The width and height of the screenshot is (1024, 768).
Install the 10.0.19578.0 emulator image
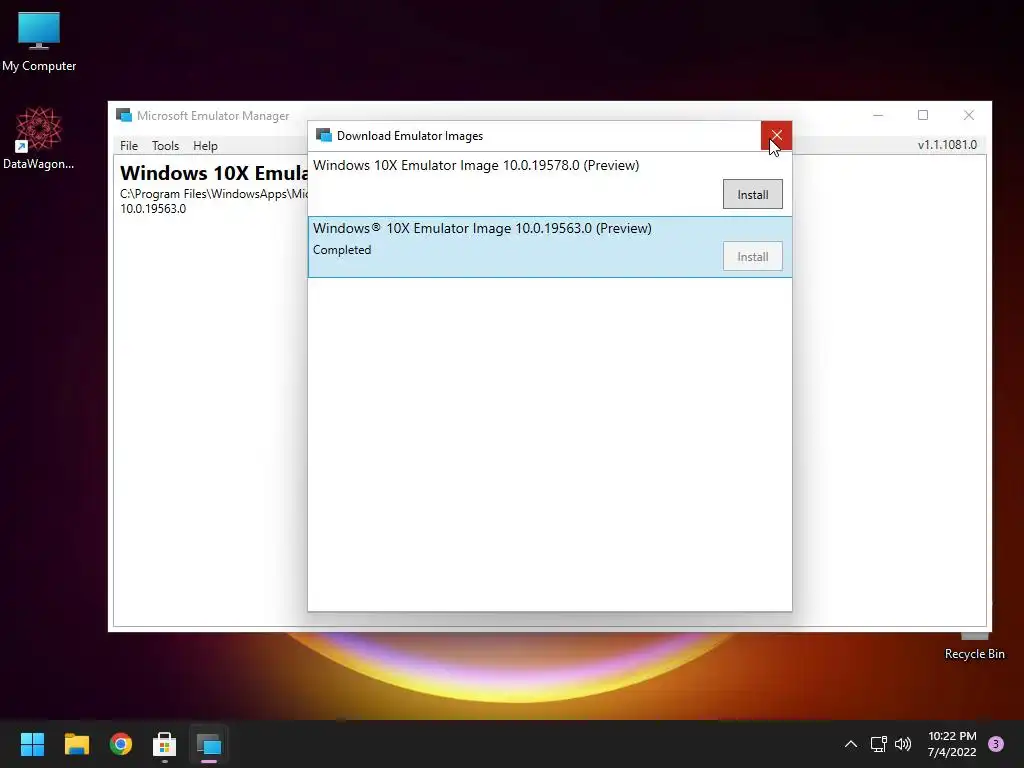point(752,195)
